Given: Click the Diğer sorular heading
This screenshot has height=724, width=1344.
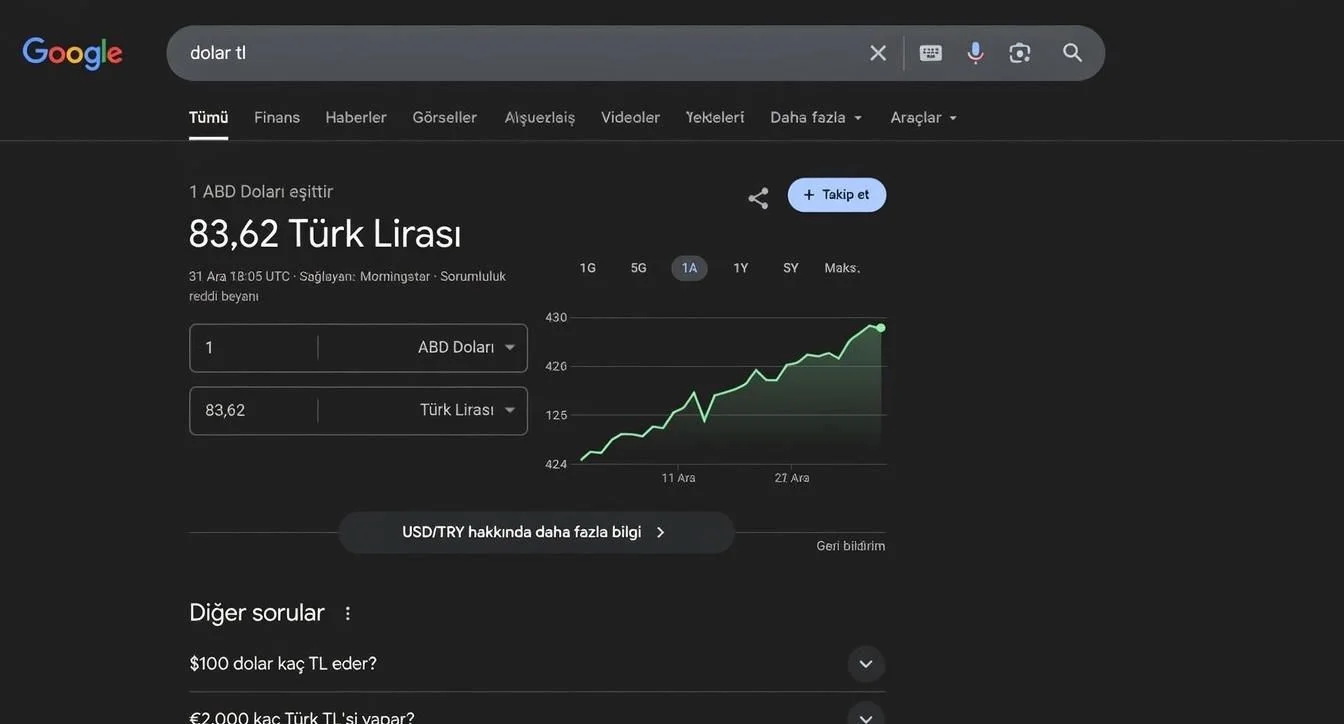Looking at the screenshot, I should (257, 613).
